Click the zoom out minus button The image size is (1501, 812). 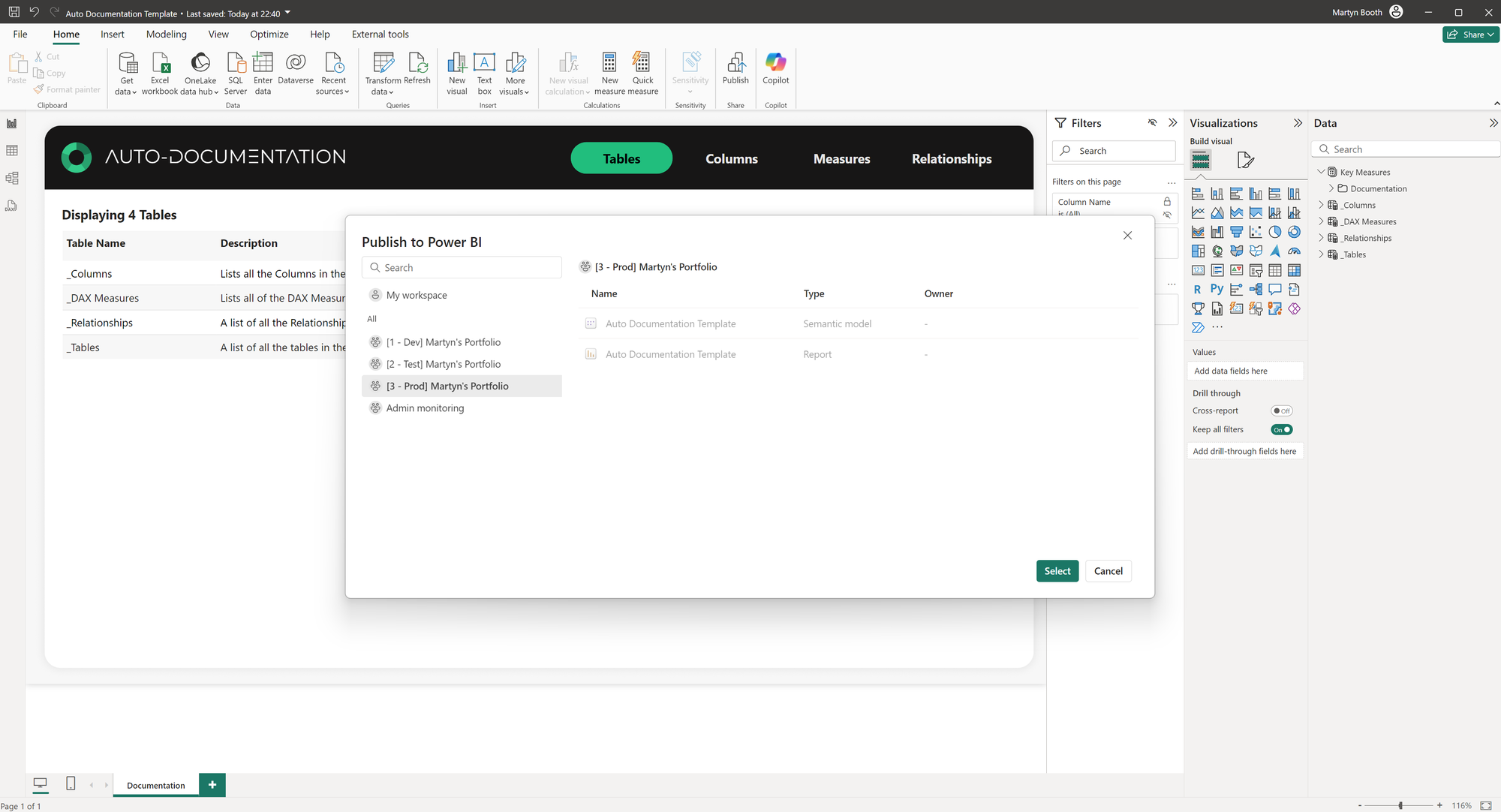click(x=1359, y=805)
